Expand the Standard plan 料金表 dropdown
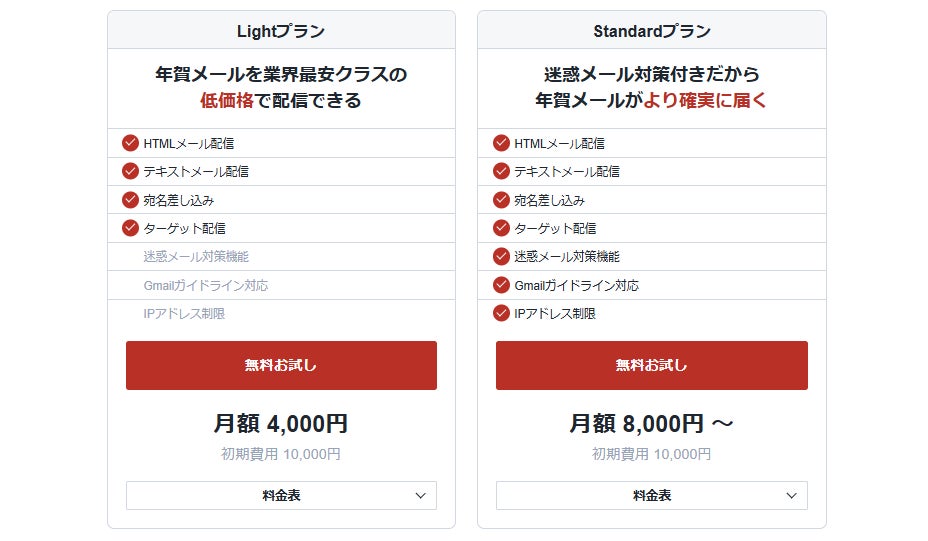The width and height of the screenshot is (928, 541). [652, 495]
